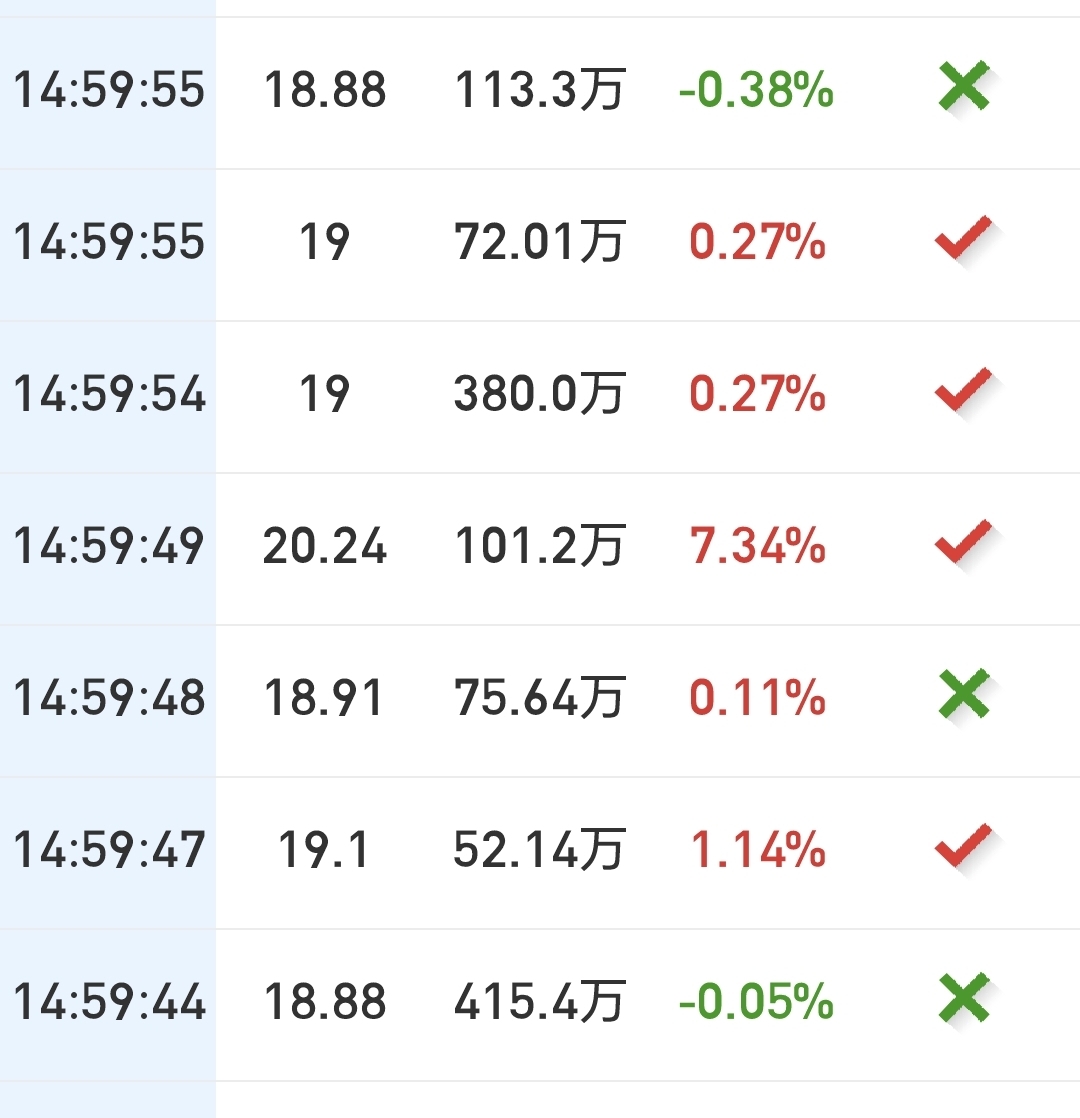
Task: Click the volume 75.64万
Action: point(540,698)
